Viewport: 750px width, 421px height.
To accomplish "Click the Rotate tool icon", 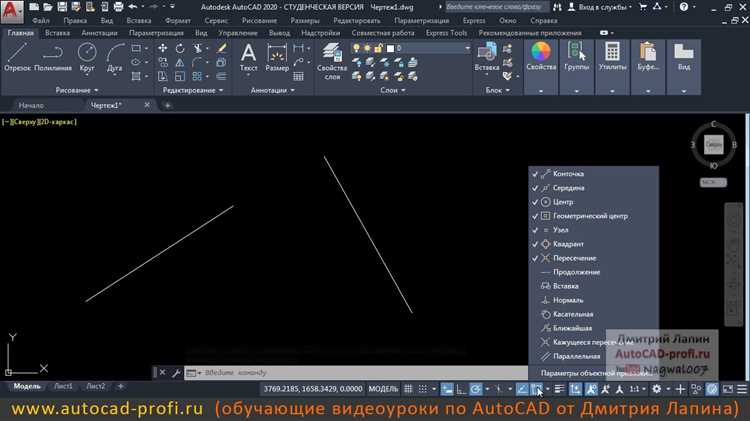I will click(x=180, y=48).
